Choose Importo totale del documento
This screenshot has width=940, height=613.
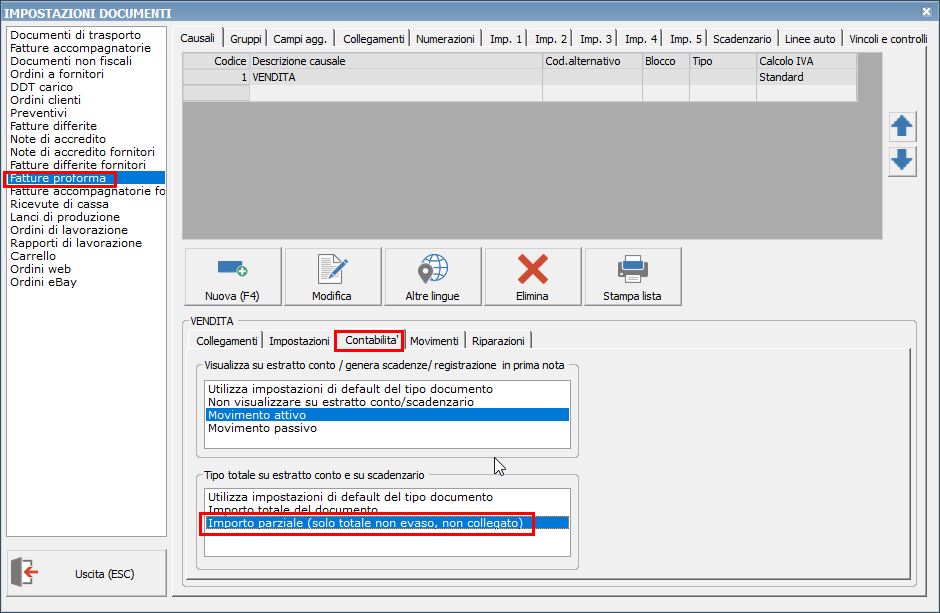coord(387,509)
